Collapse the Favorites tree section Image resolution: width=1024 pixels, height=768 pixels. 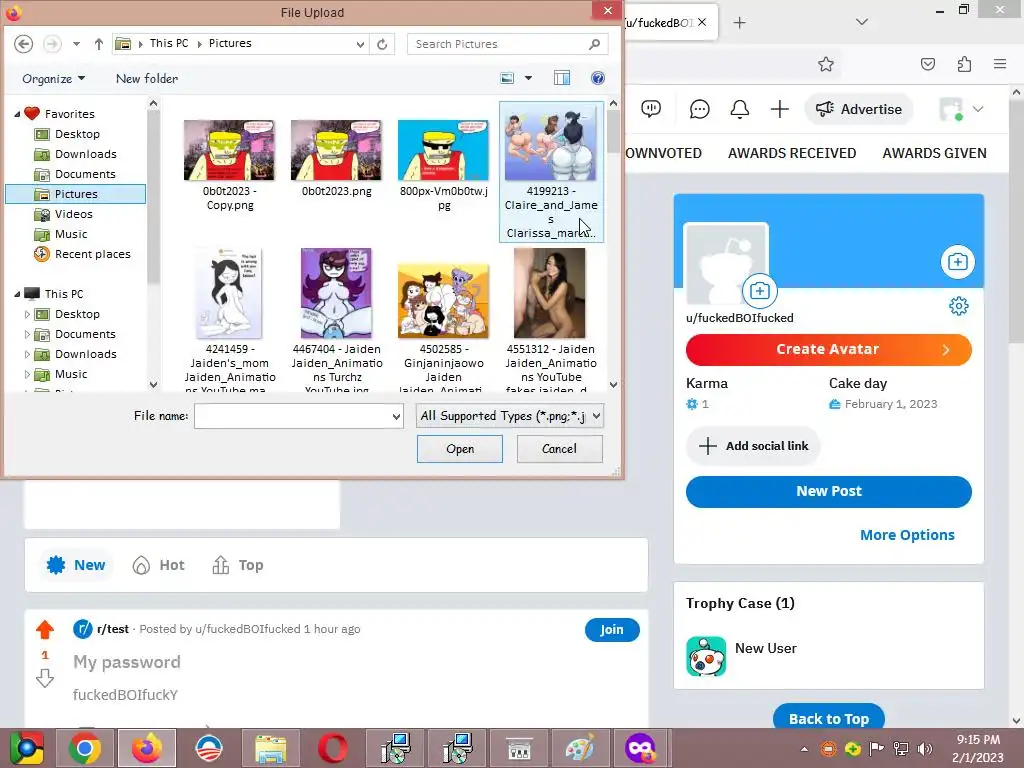coord(17,114)
